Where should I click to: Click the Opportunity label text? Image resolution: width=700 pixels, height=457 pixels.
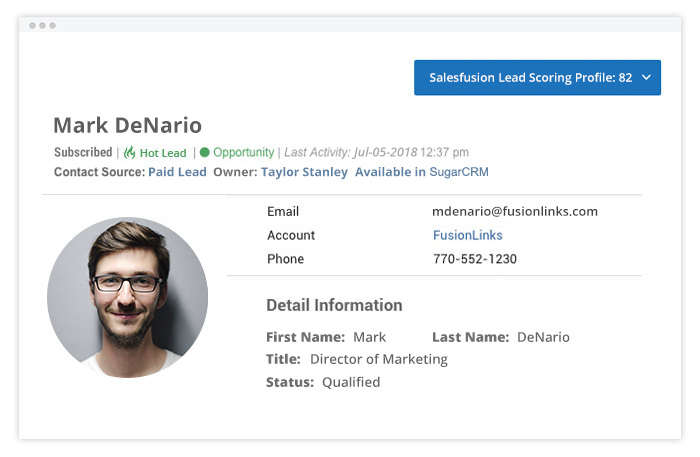tap(243, 153)
